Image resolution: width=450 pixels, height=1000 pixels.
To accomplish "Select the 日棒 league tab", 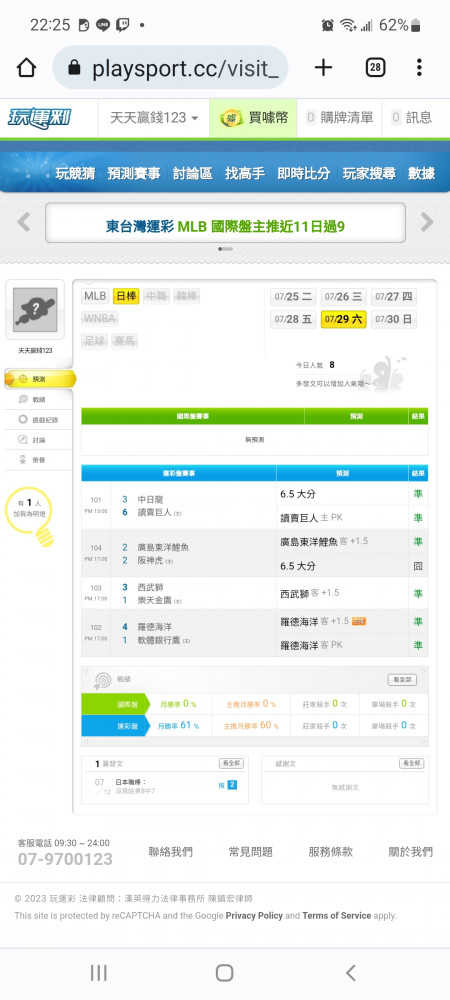I will click(x=126, y=296).
